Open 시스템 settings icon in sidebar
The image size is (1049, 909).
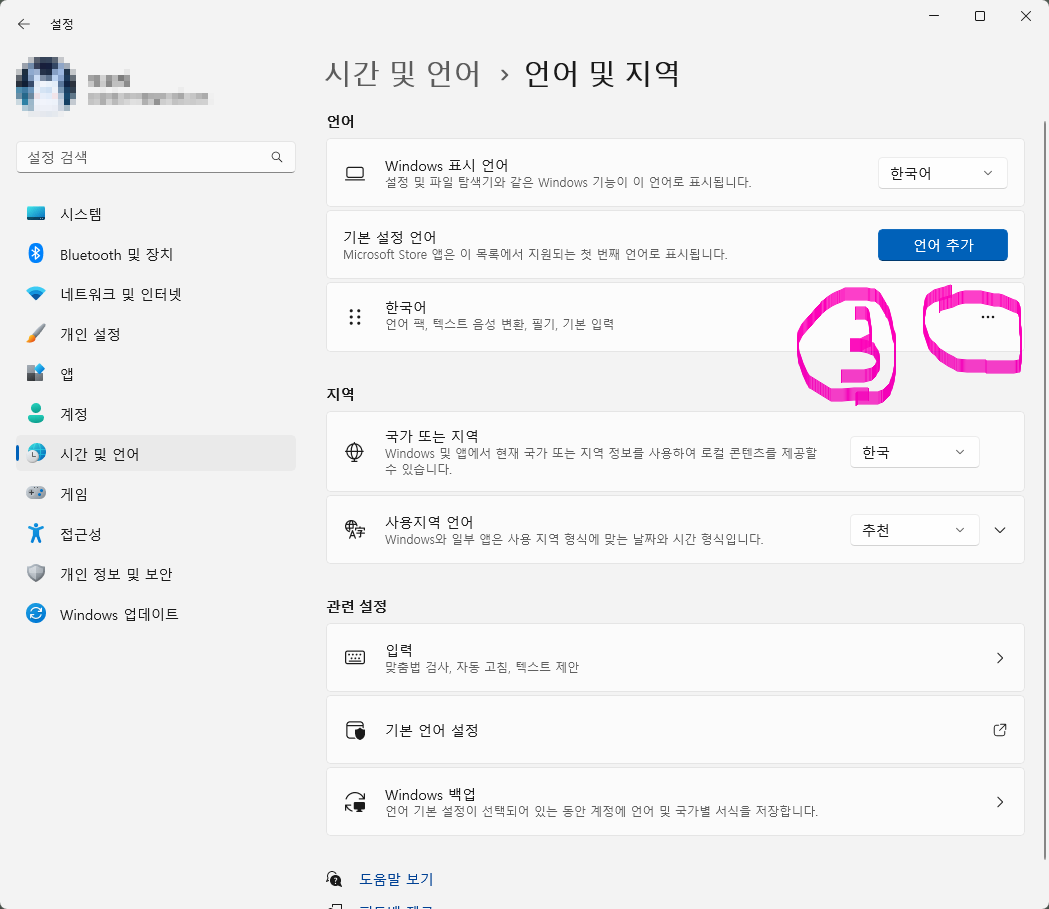[x=35, y=214]
